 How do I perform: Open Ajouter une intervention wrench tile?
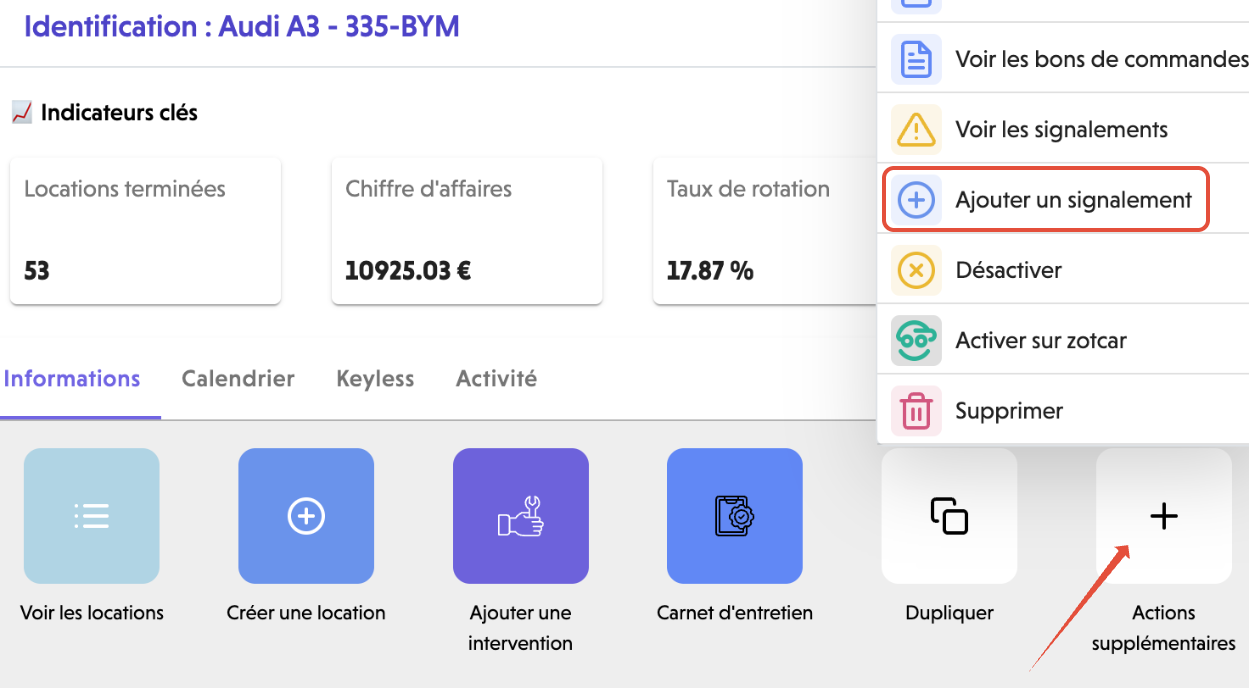(520, 515)
